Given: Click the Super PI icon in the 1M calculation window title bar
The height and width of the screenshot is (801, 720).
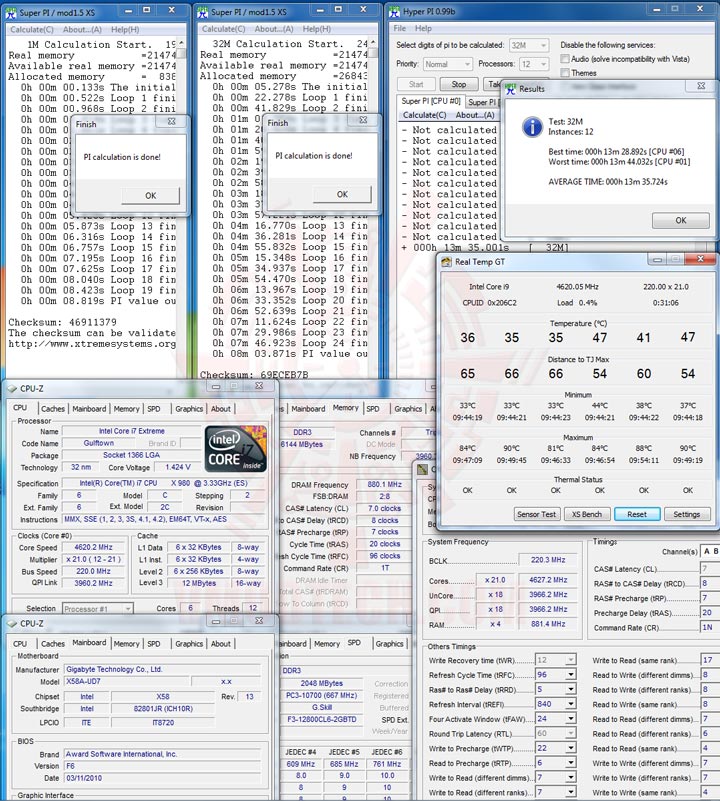Looking at the screenshot, I should (x=11, y=12).
